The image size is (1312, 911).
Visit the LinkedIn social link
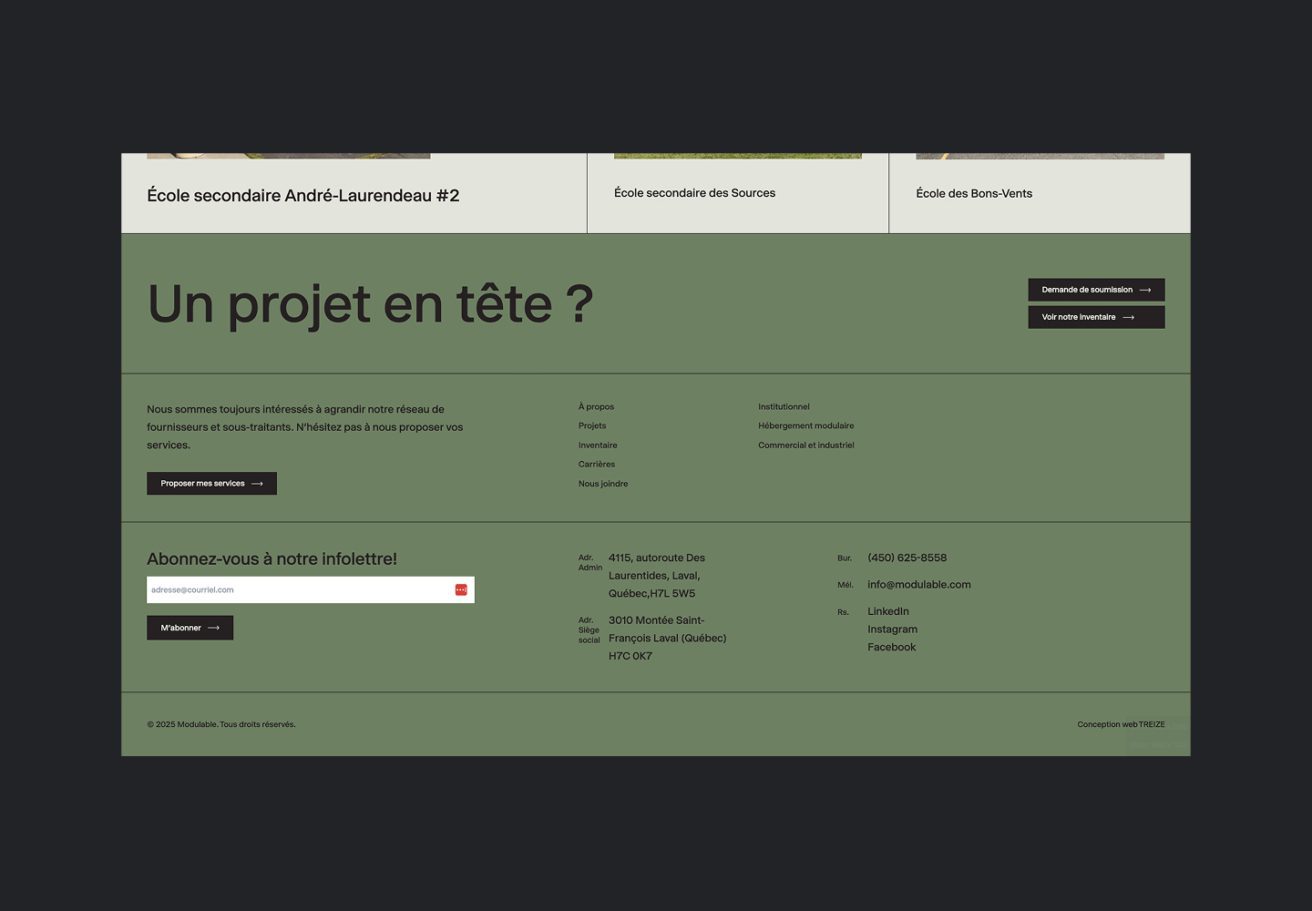888,611
